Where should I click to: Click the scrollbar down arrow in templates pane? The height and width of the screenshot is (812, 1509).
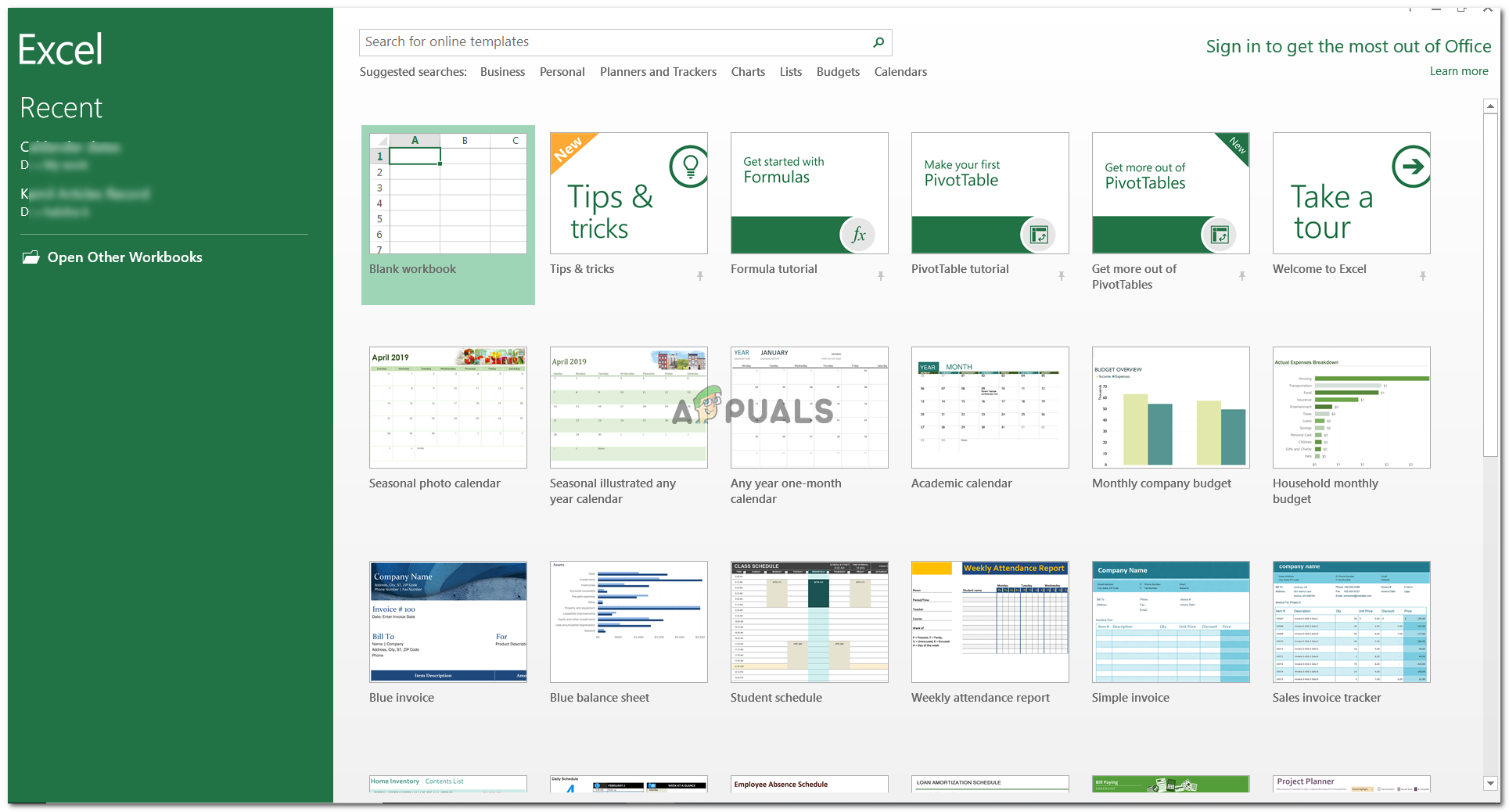point(1490,783)
